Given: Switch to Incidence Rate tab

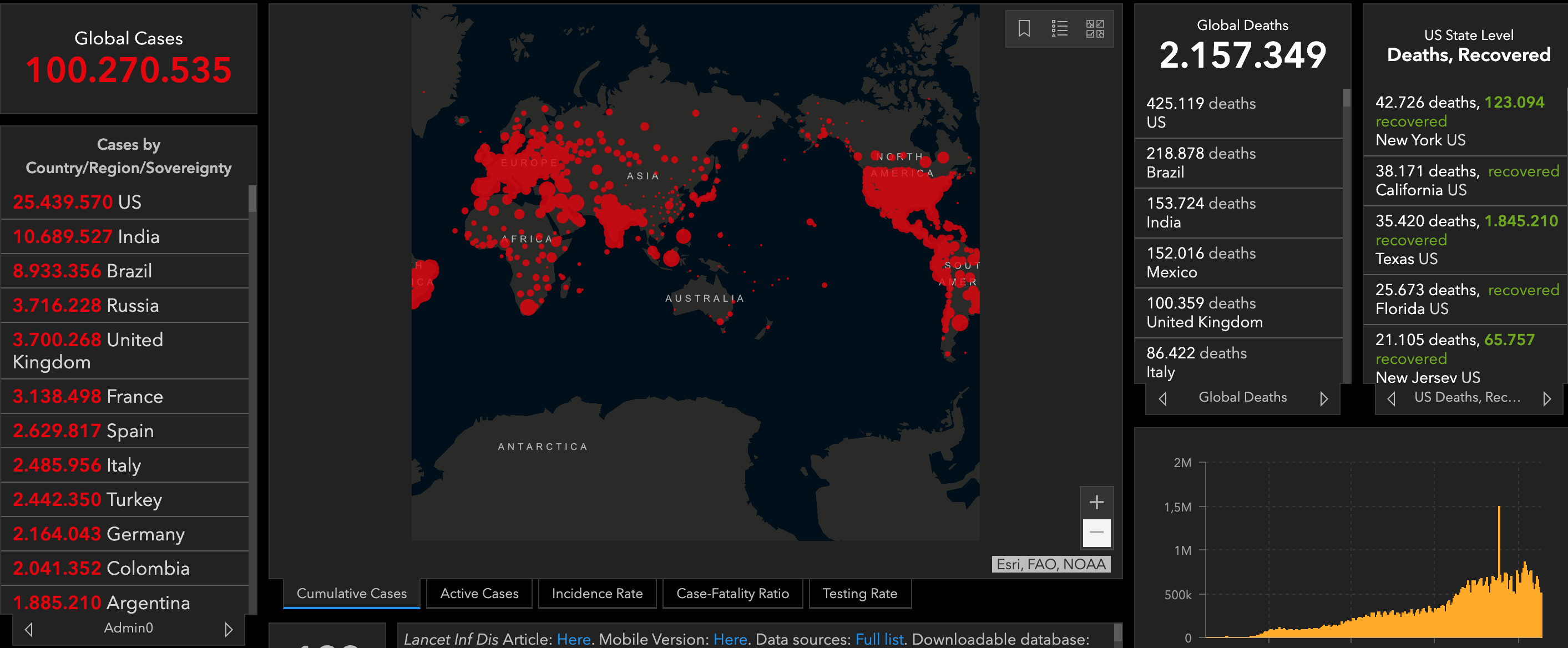Looking at the screenshot, I should [x=596, y=593].
